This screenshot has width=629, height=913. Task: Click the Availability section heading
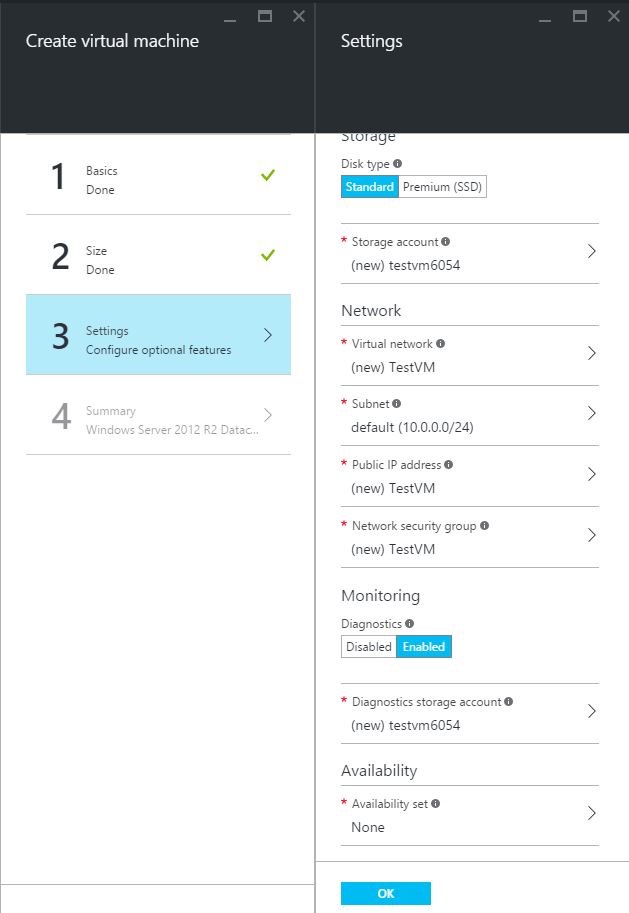[379, 770]
